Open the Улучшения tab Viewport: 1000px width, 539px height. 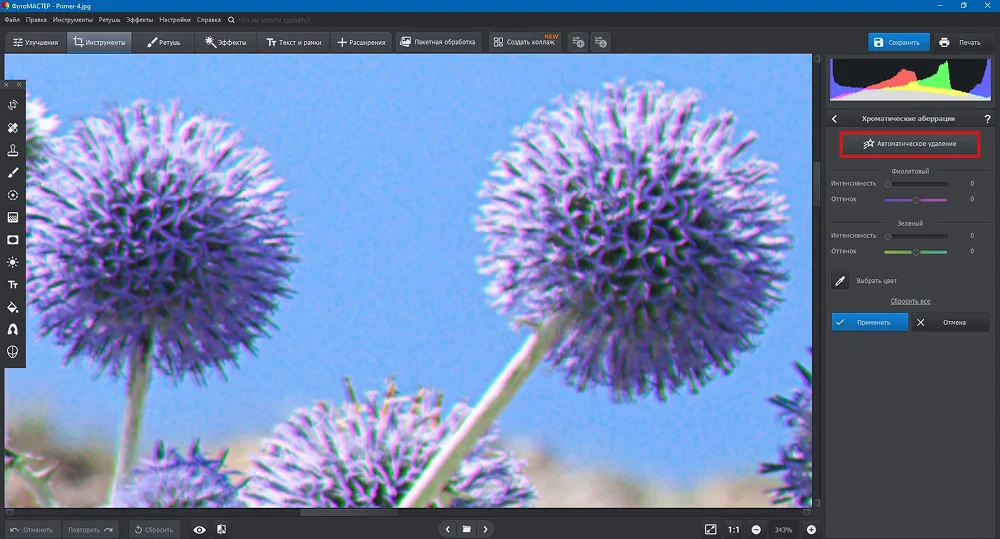point(36,42)
